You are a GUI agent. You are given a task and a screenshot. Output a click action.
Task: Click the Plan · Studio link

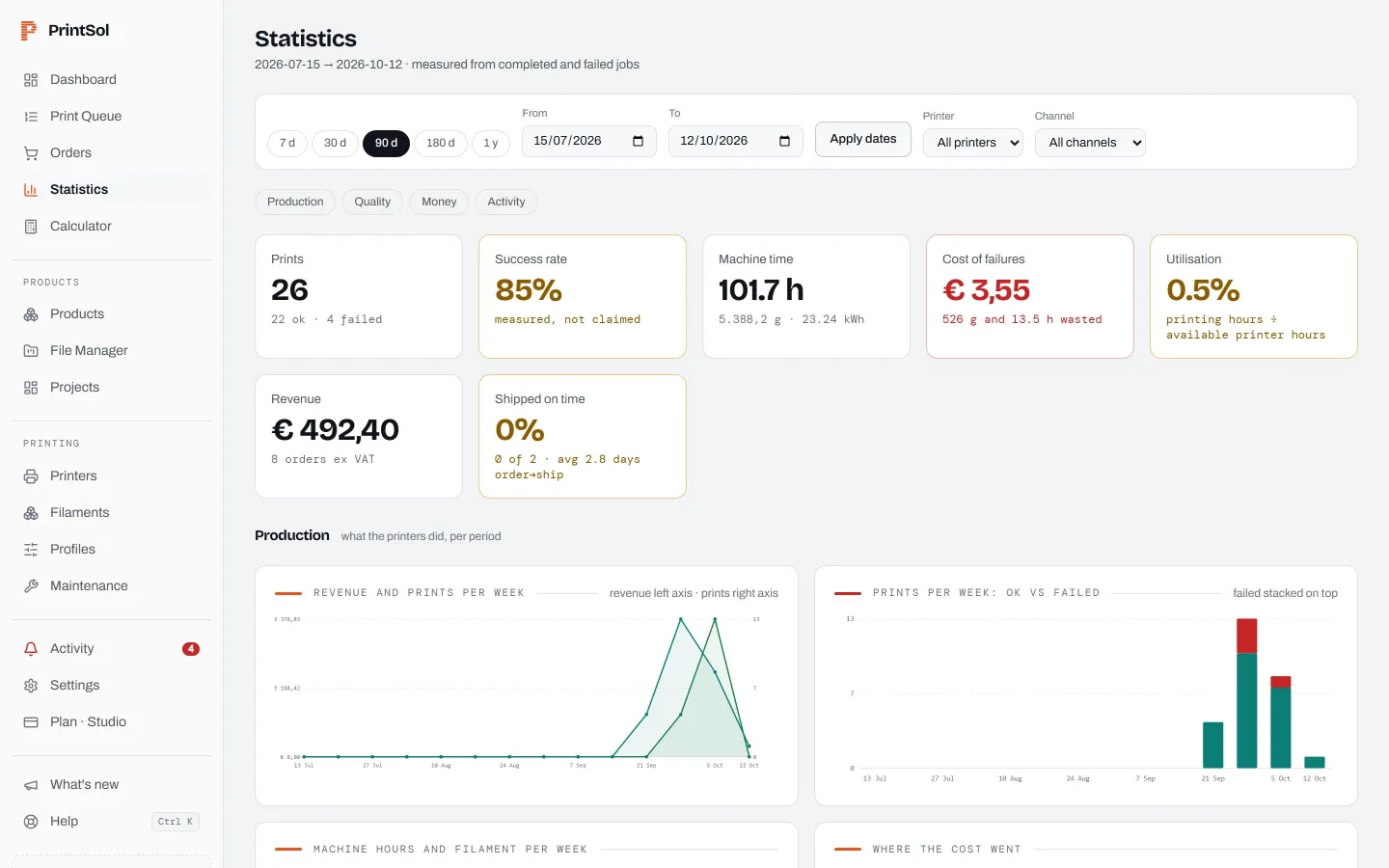click(112, 722)
